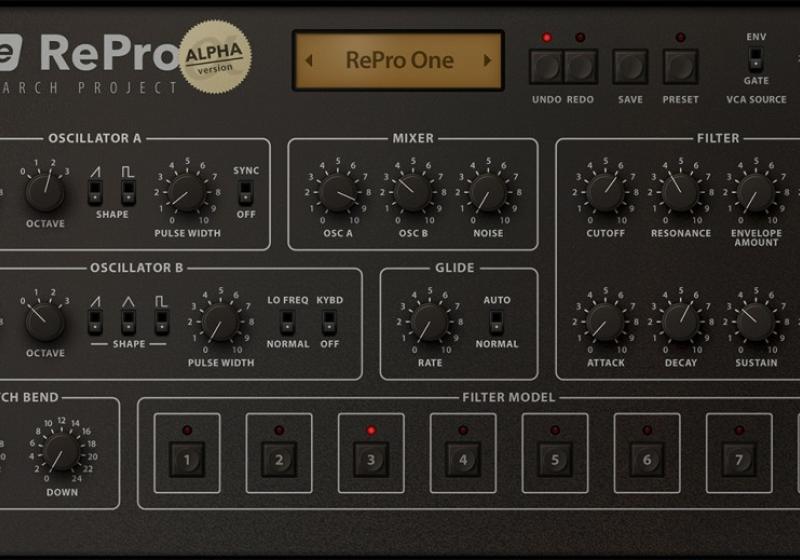Click the Save button
The image size is (800, 560).
(x=630, y=67)
